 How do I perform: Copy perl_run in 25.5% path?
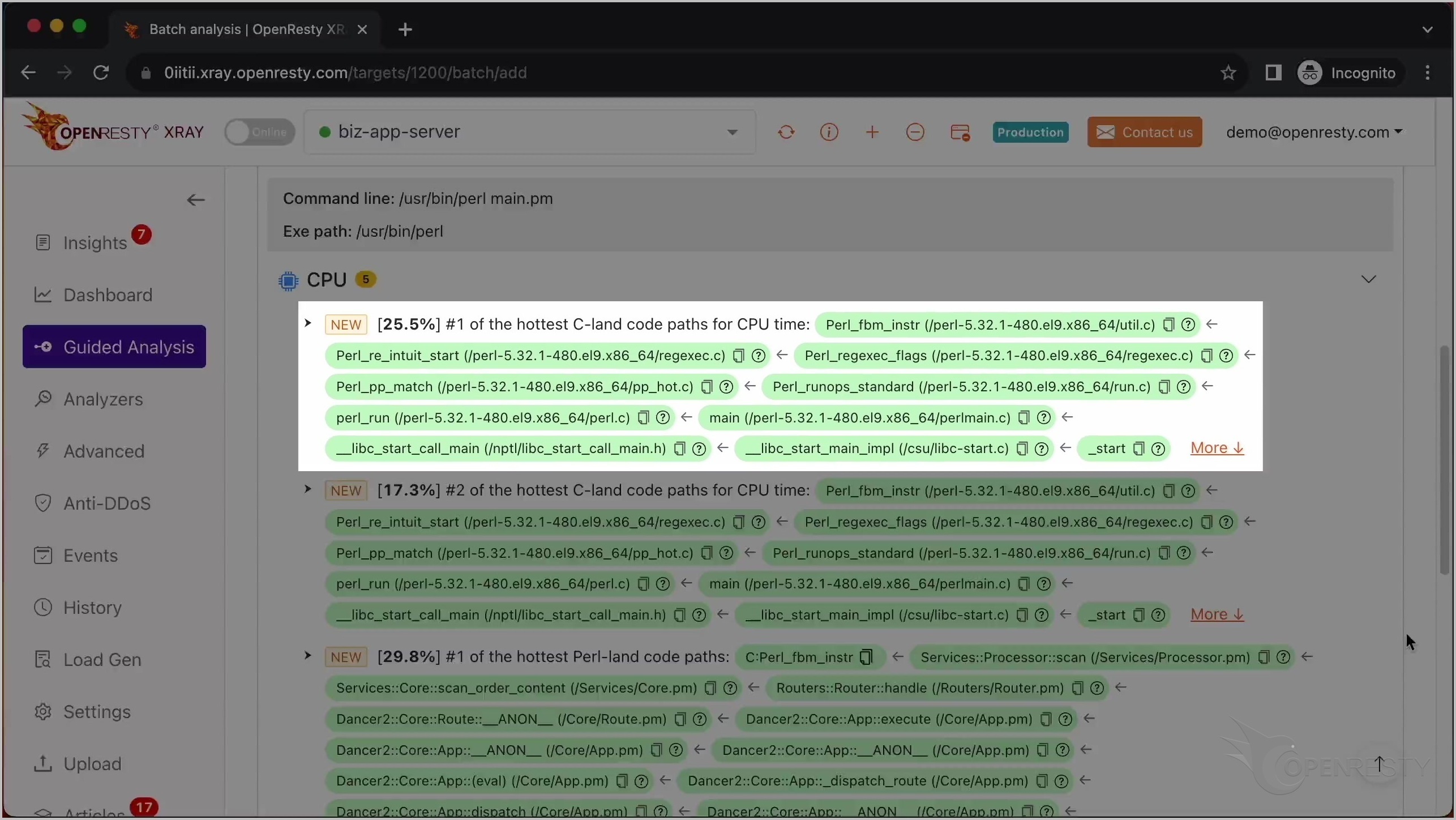643,418
